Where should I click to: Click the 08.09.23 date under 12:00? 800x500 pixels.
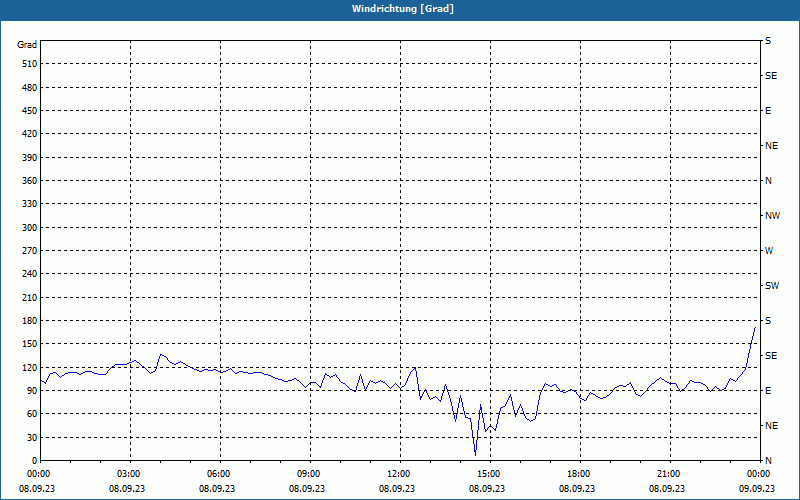click(x=397, y=489)
